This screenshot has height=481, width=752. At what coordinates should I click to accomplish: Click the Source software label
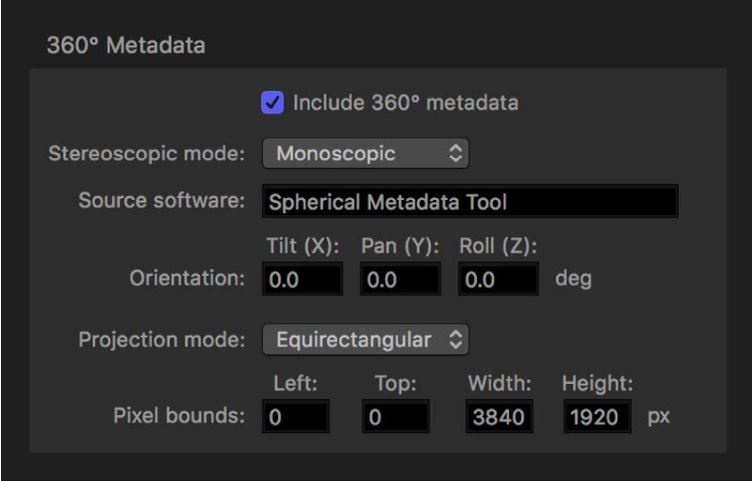[x=162, y=201]
